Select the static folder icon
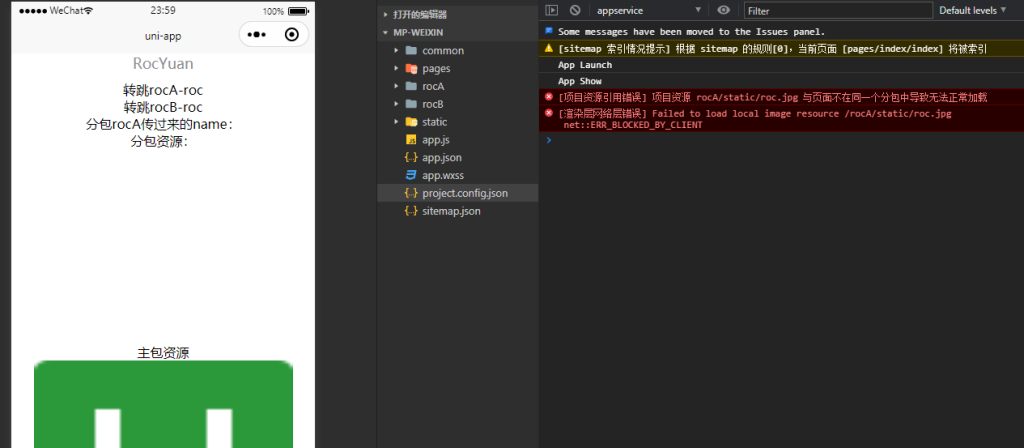This screenshot has height=448, width=1024. (411, 121)
